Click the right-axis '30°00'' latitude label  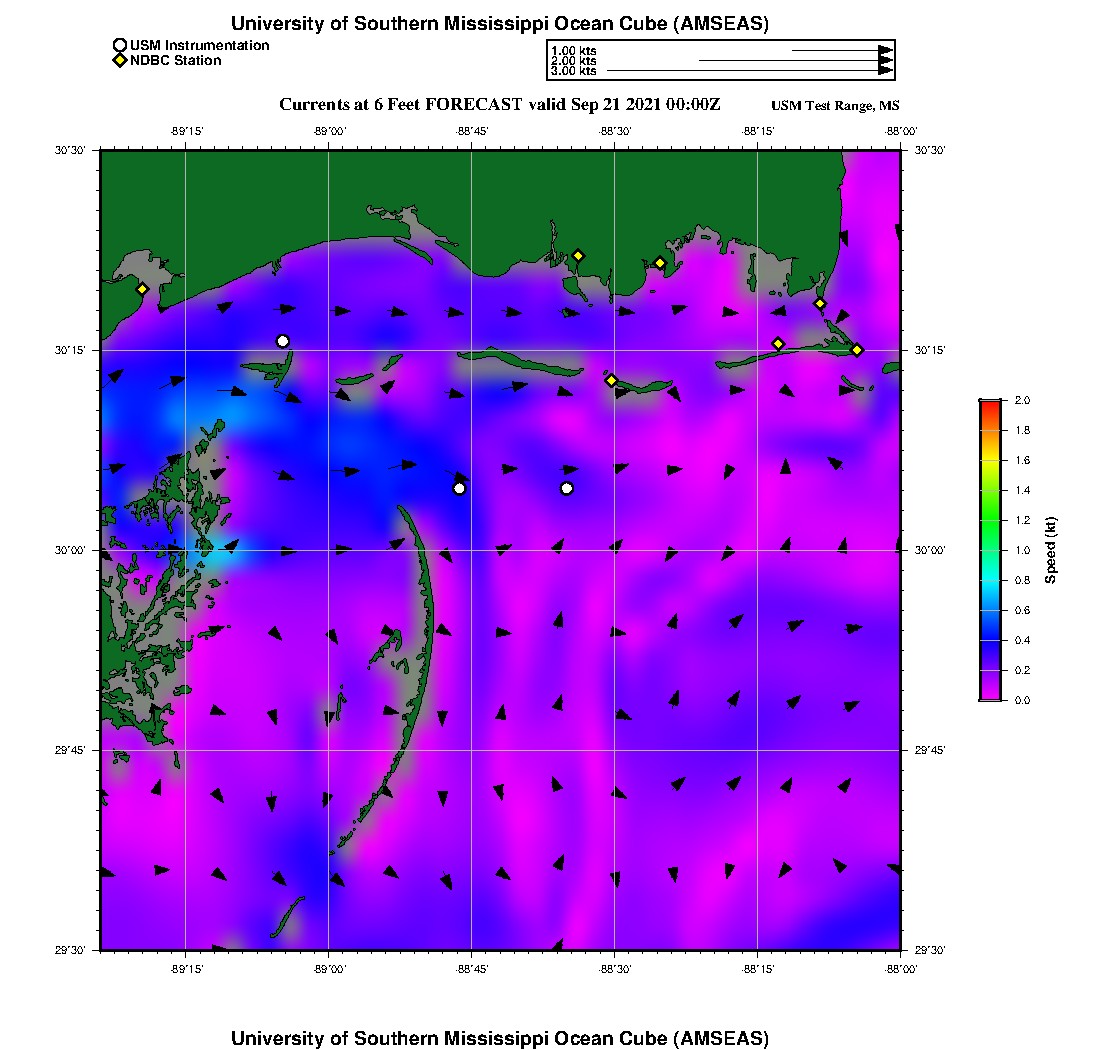(x=930, y=551)
